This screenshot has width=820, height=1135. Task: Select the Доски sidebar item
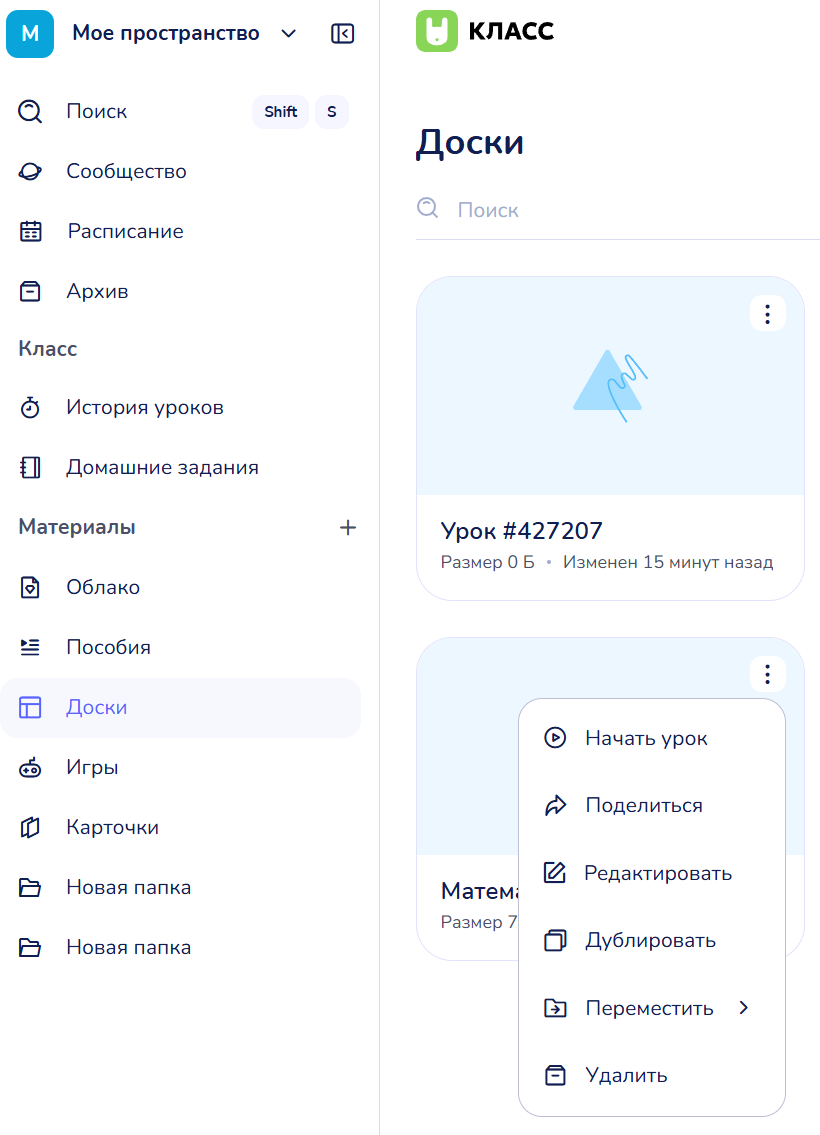tap(181, 707)
